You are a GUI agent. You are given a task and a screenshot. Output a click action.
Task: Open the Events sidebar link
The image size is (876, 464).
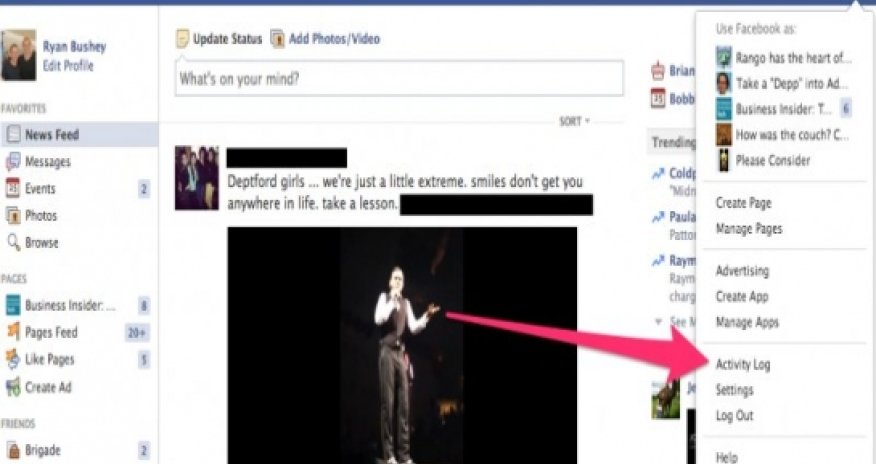40,188
